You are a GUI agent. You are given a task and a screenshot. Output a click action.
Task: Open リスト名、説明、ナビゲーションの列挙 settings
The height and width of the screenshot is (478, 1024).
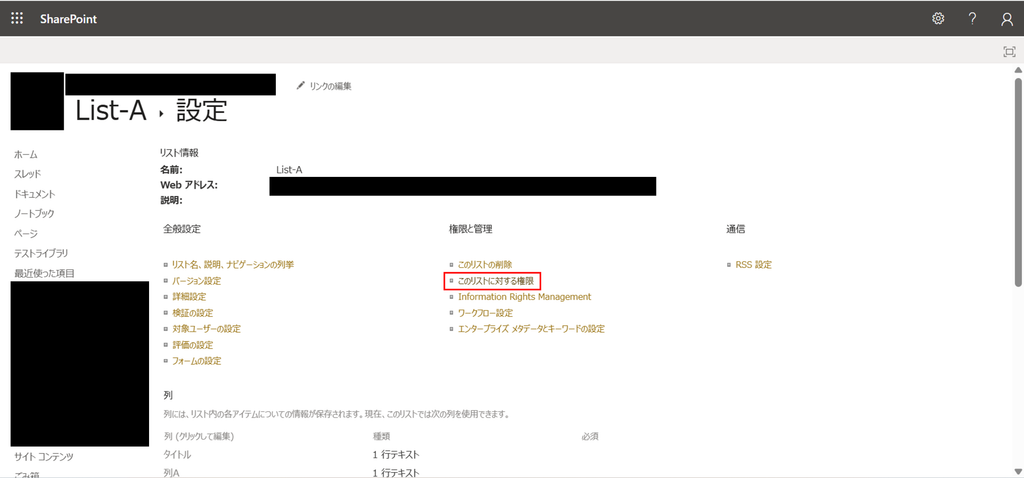tap(232, 264)
